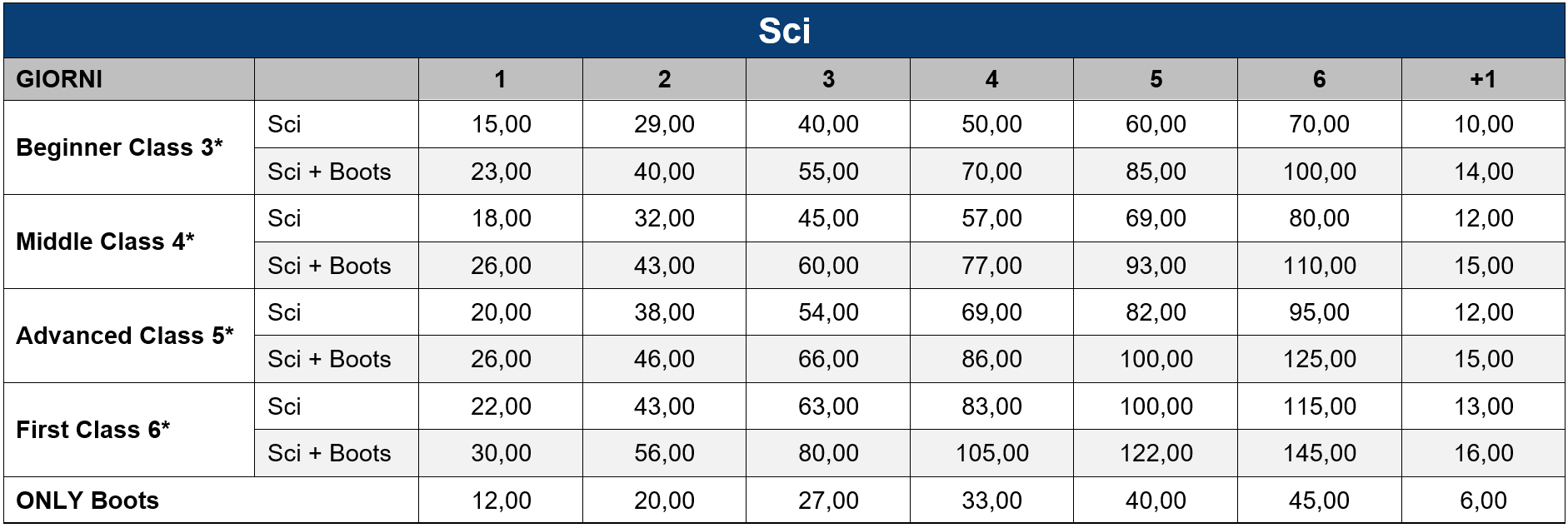1568x528 pixels.
Task: Click the Advanced Class 5* label
Action: click(125, 336)
